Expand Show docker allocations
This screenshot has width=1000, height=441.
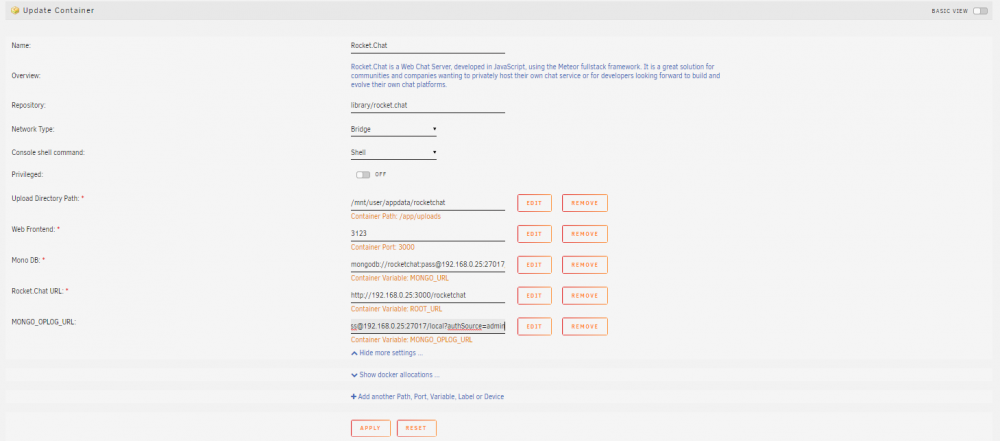point(395,375)
